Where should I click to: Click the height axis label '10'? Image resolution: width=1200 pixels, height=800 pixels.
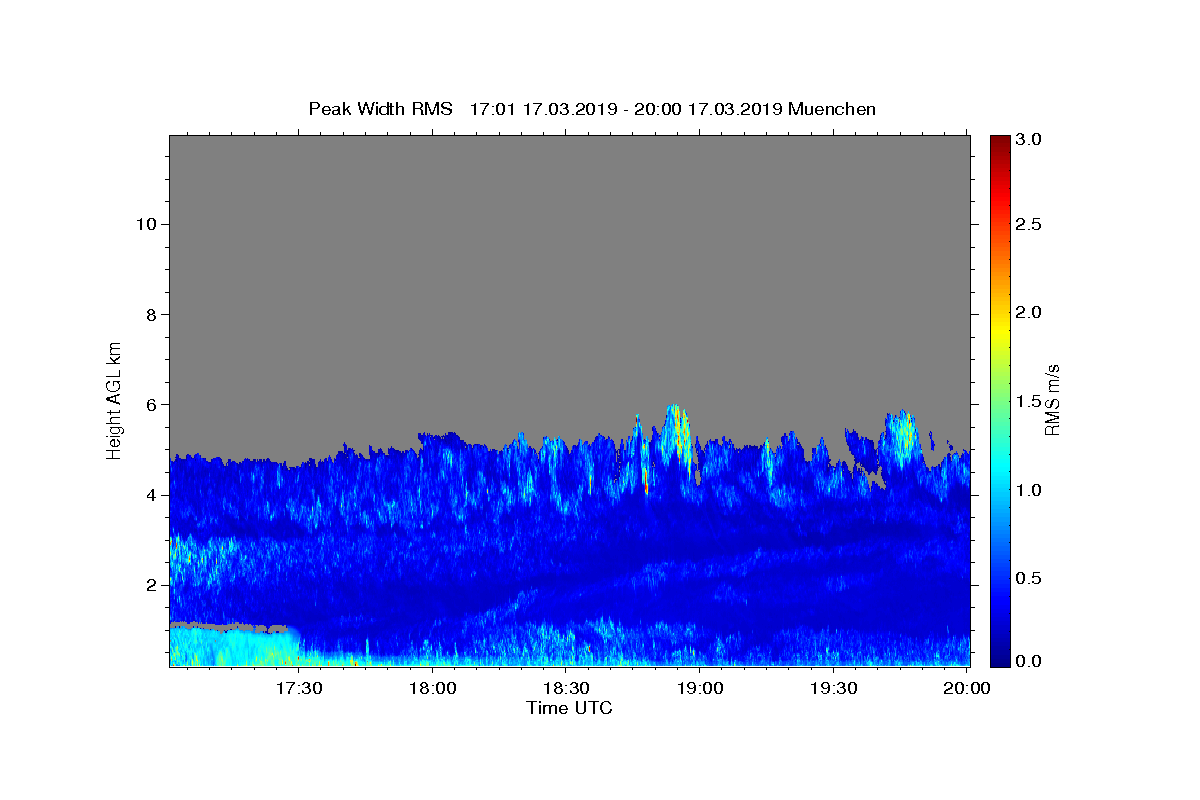(x=145, y=224)
